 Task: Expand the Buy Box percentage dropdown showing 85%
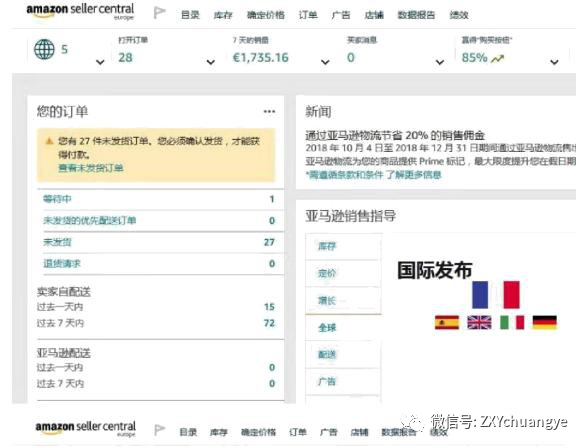tap(554, 62)
